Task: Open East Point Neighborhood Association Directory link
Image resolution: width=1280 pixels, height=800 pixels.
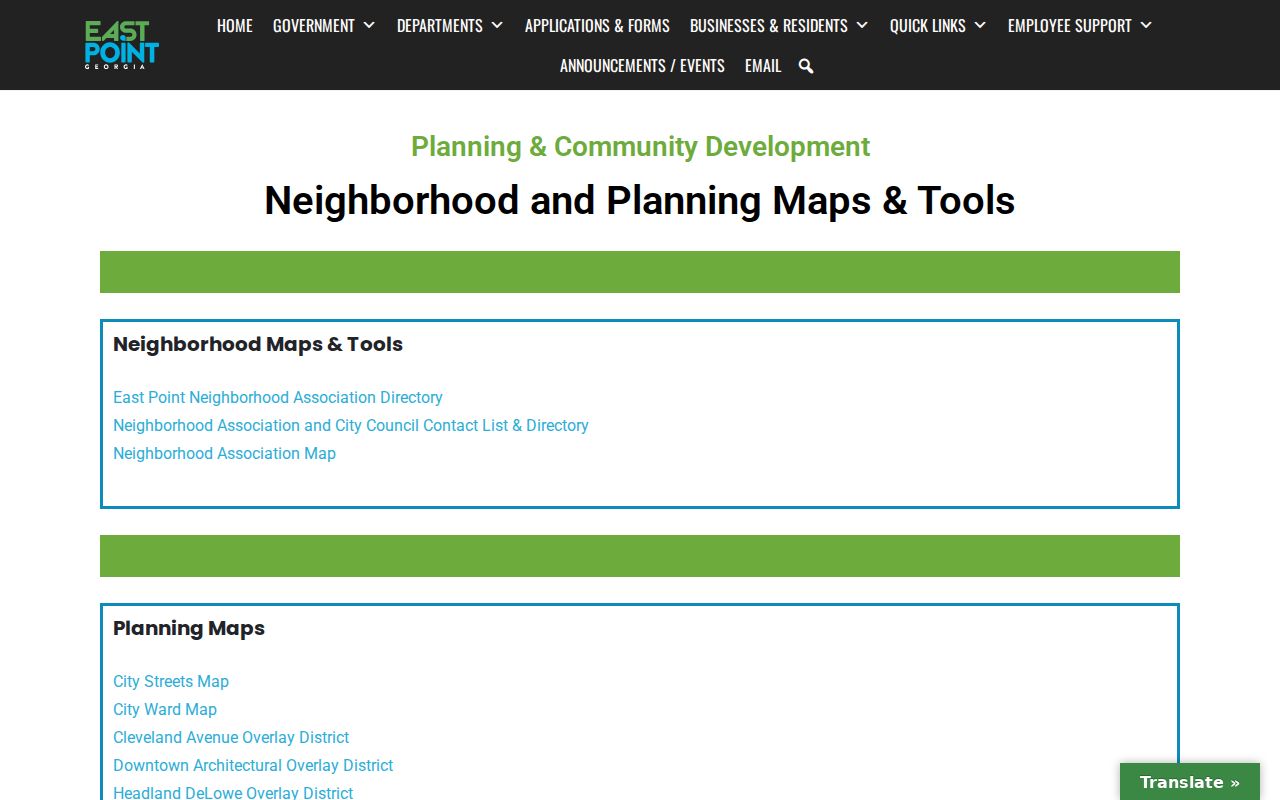Action: tap(278, 397)
